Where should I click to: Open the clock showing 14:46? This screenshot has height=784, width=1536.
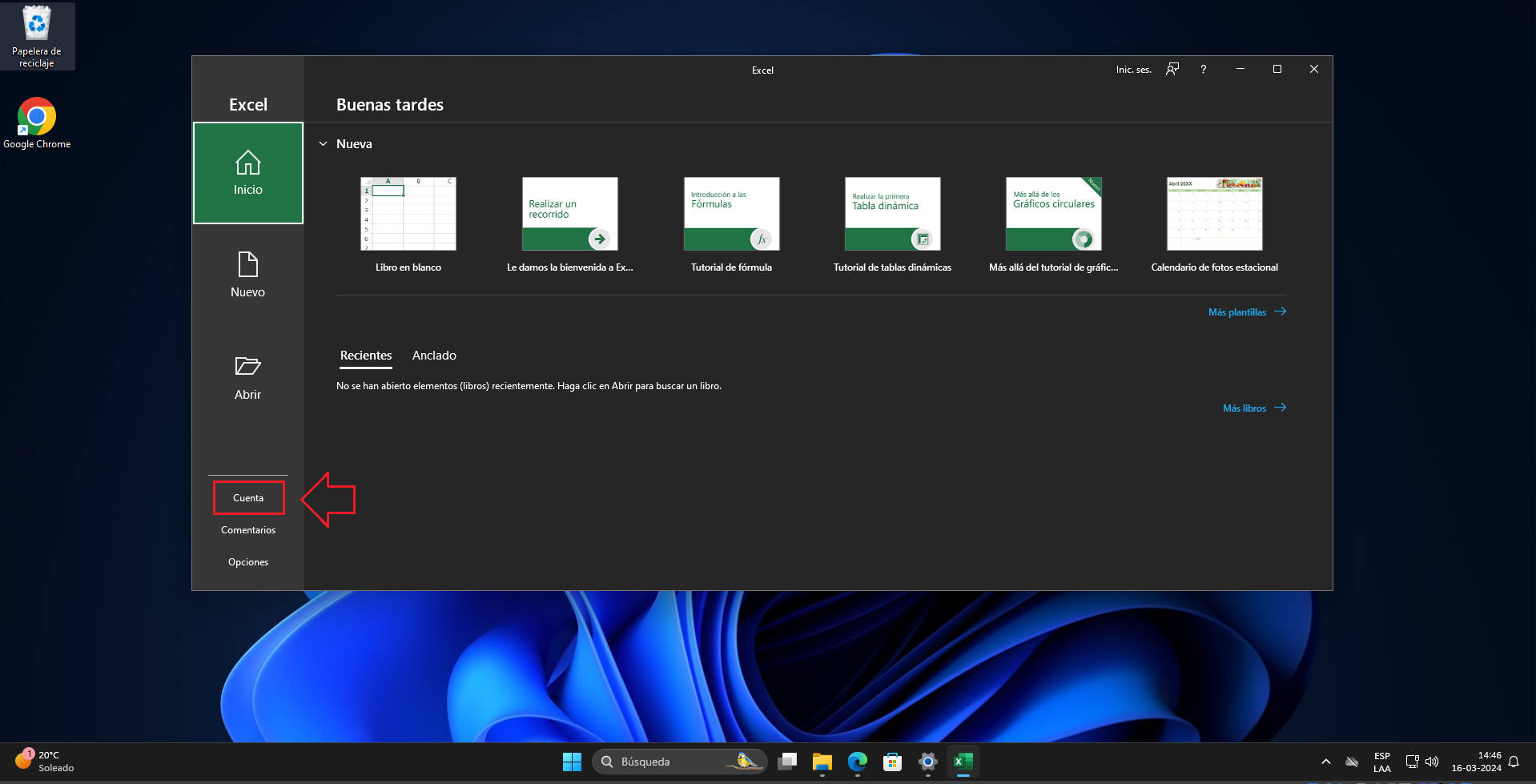(1476, 762)
